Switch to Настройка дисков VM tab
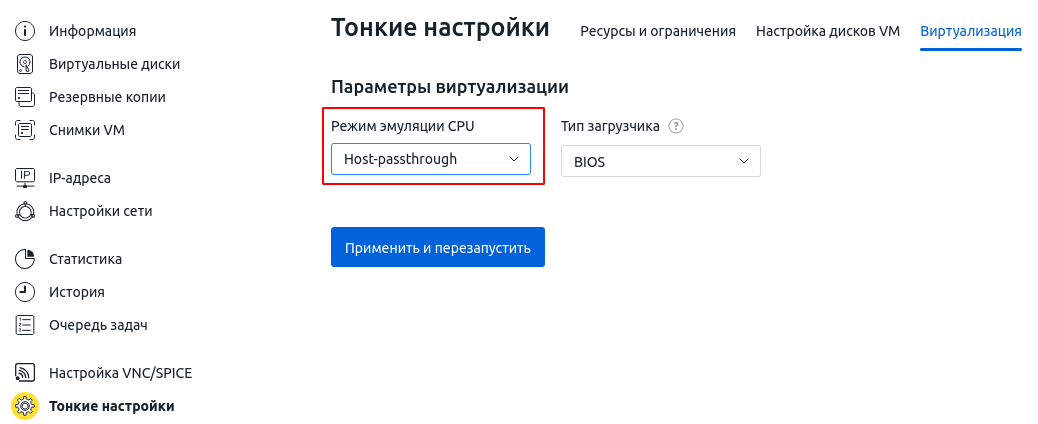This screenshot has width=1038, height=424. [827, 31]
